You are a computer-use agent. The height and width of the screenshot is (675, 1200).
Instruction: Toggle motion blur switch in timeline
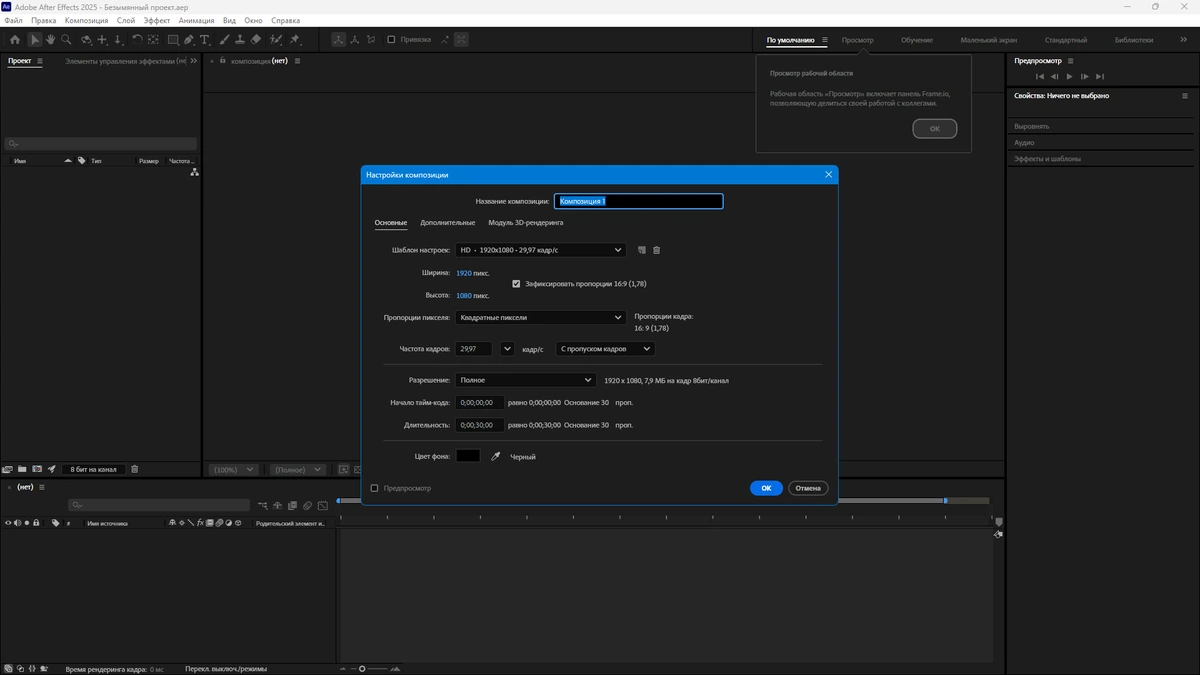(x=308, y=505)
